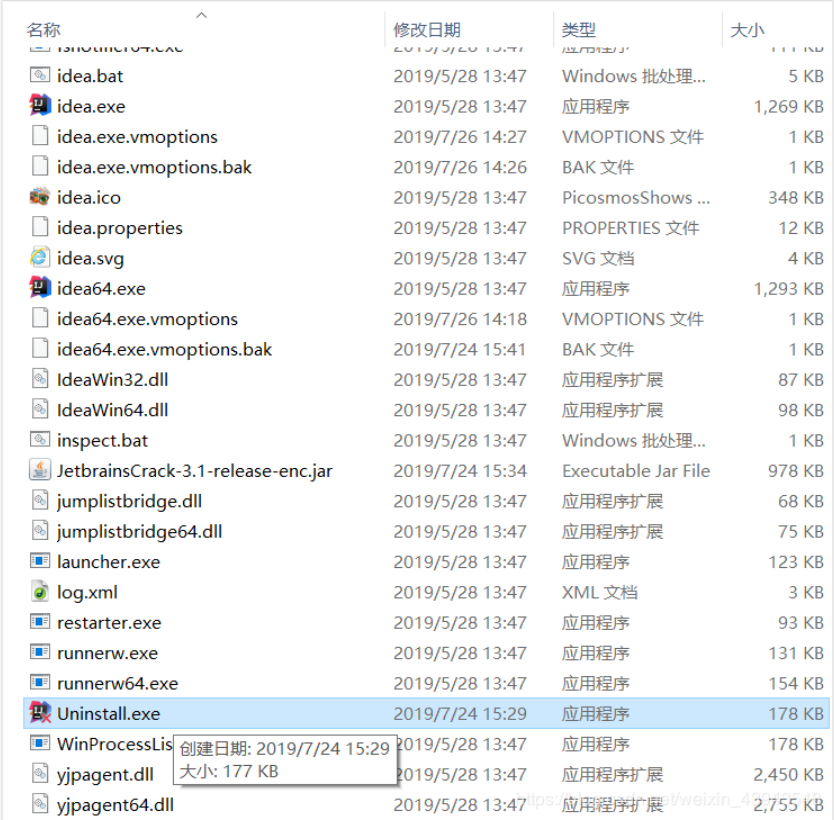
Task: Click the idea64.exe.vmoptions file icon
Action: pyautogui.click(x=40, y=318)
